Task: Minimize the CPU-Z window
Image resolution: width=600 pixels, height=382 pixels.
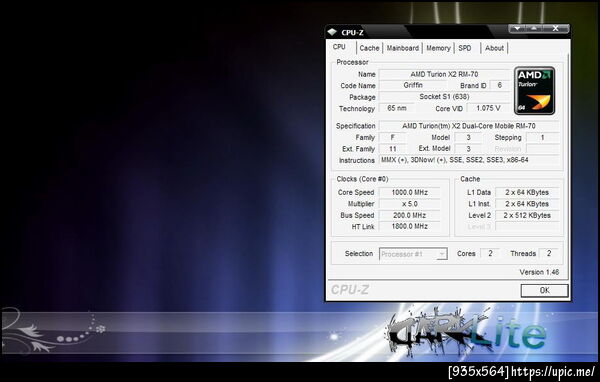Action: pos(517,28)
